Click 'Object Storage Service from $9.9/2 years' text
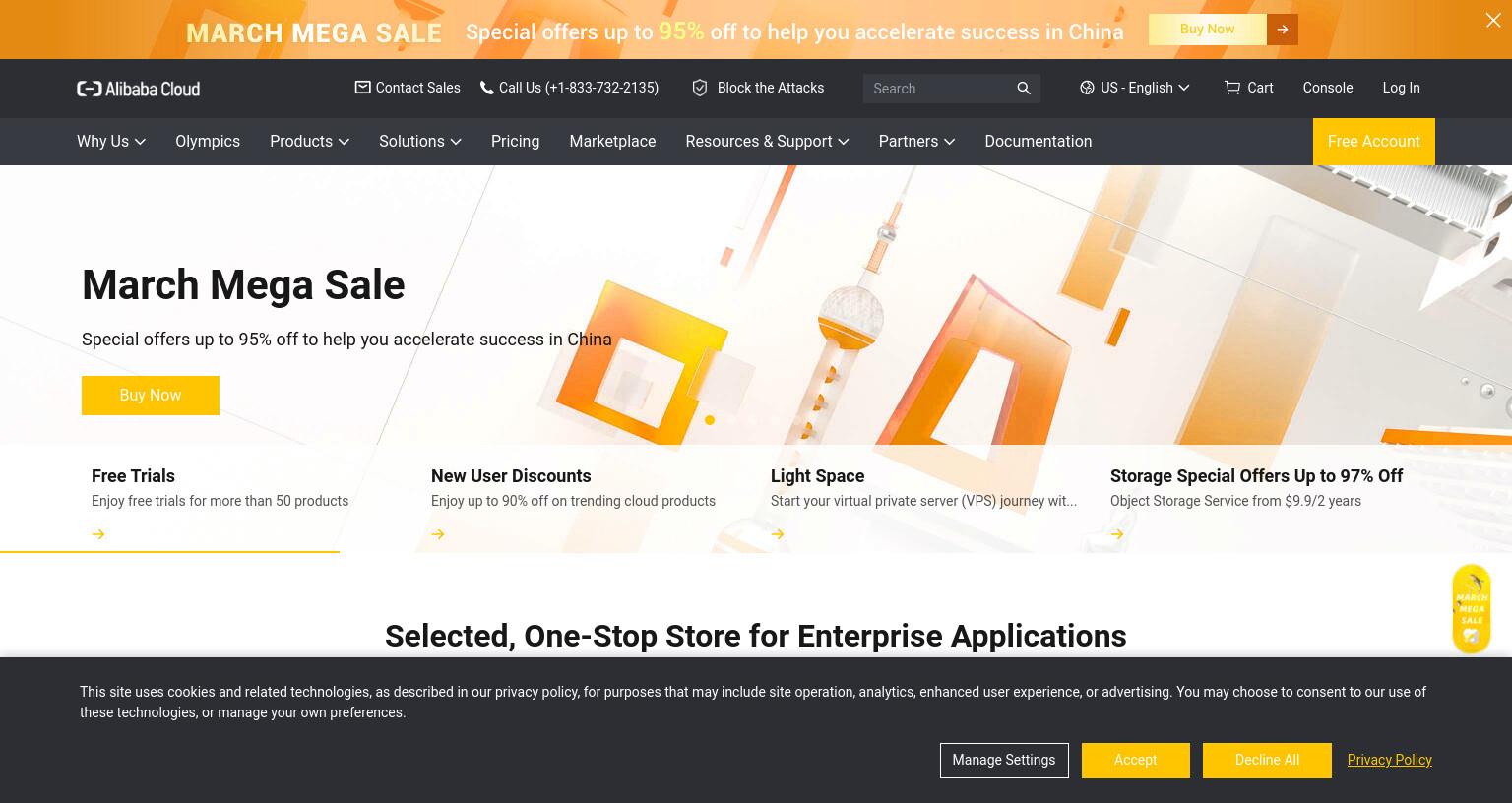Screen dimensions: 1512x803 [x=1235, y=501]
